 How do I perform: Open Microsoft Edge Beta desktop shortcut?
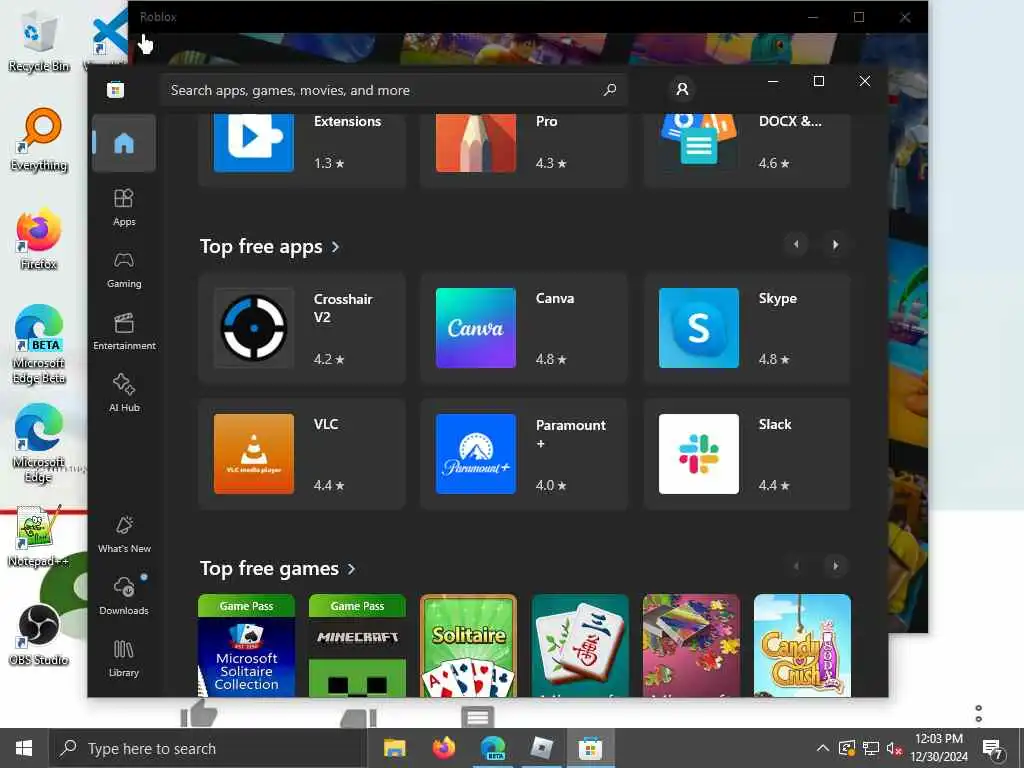(39, 345)
